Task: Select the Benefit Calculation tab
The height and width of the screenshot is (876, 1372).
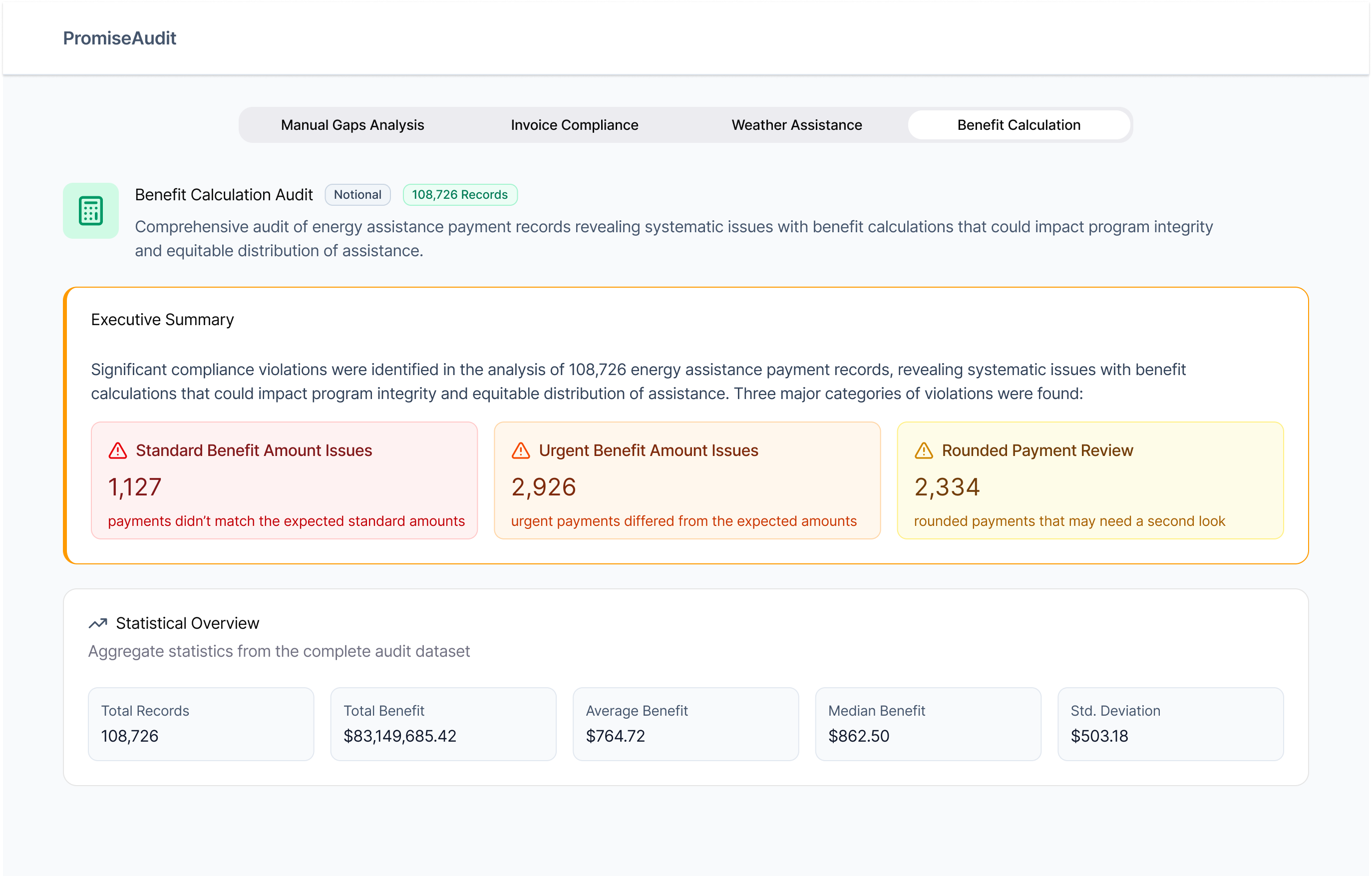Action: [x=1019, y=125]
